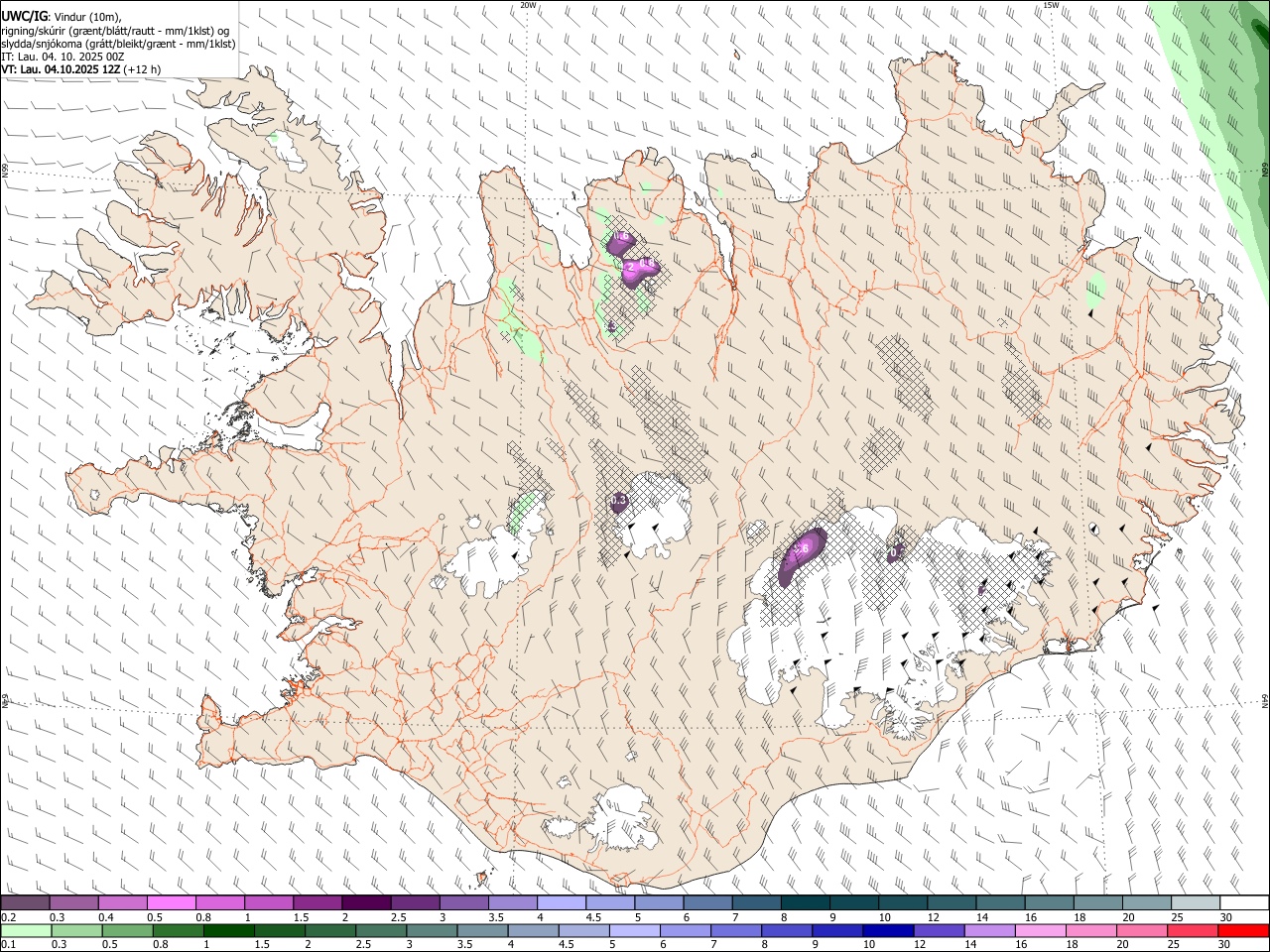Screen dimensions: 1270x952
Task: Select the bright red rain swatch after 30
Action: point(1244,931)
